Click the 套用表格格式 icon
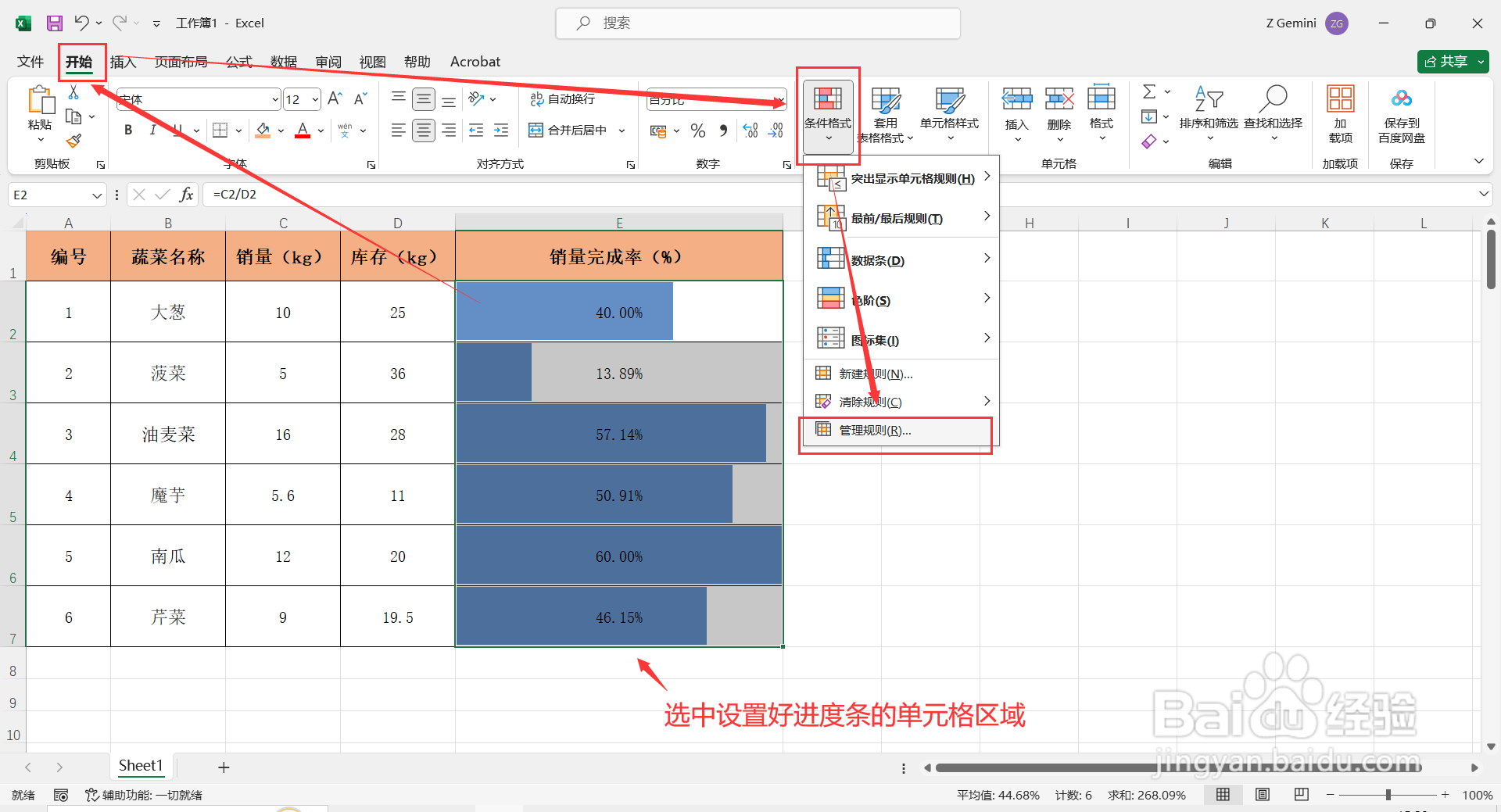The image size is (1501, 812). pos(886,102)
